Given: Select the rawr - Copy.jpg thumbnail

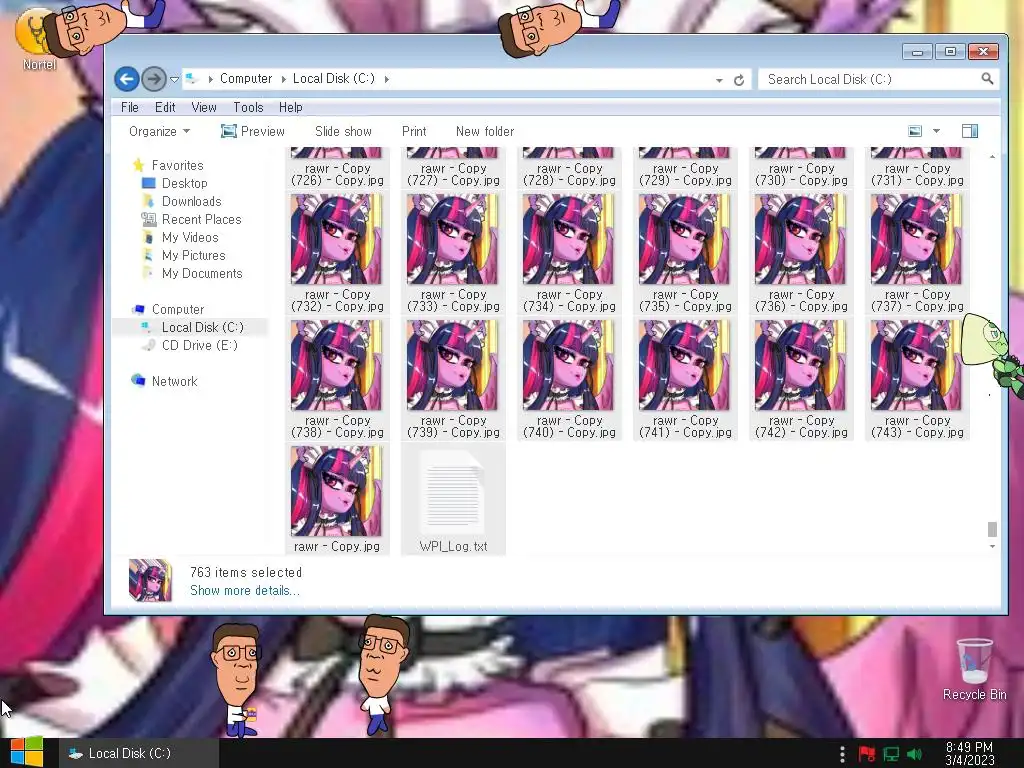Looking at the screenshot, I should (336, 491).
